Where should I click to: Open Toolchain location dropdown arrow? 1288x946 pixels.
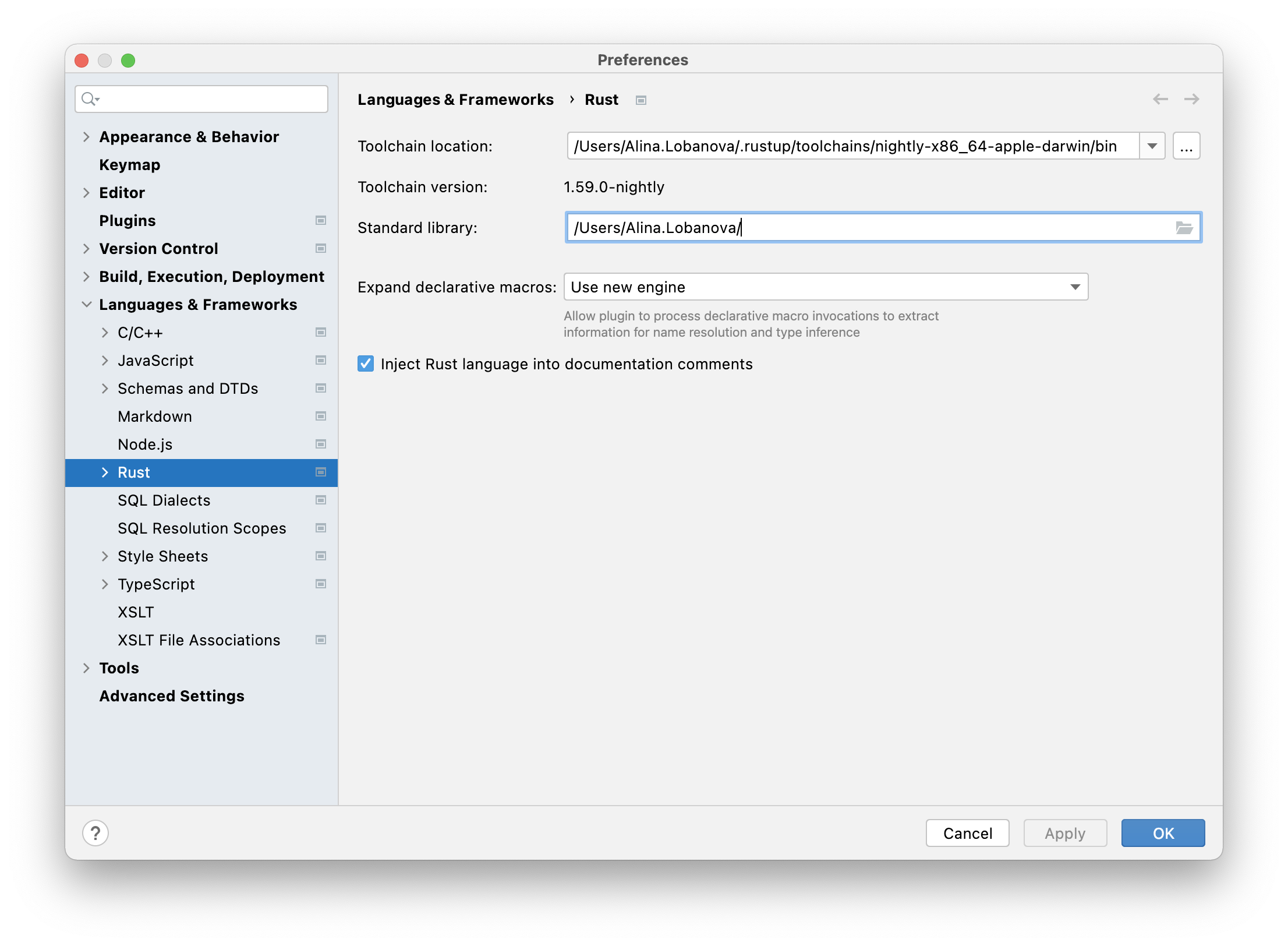click(1152, 146)
